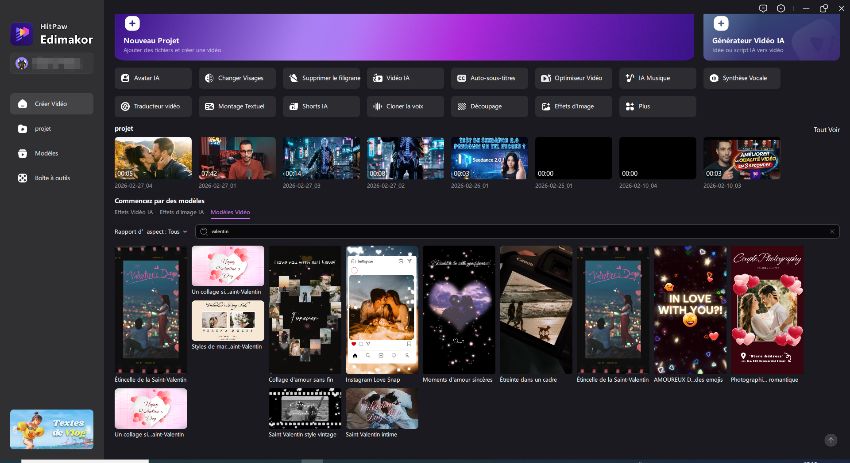Launch the Shorts IA tool
The width and height of the screenshot is (850, 463).
[x=321, y=106]
